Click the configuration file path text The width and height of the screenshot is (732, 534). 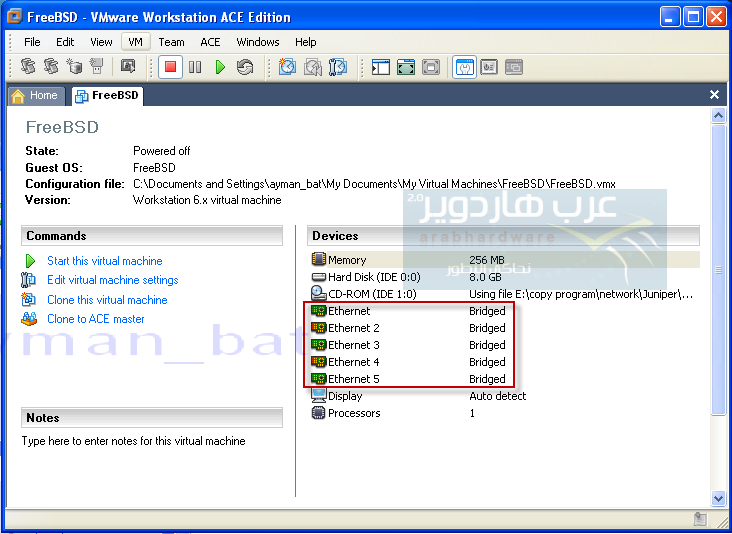(374, 184)
